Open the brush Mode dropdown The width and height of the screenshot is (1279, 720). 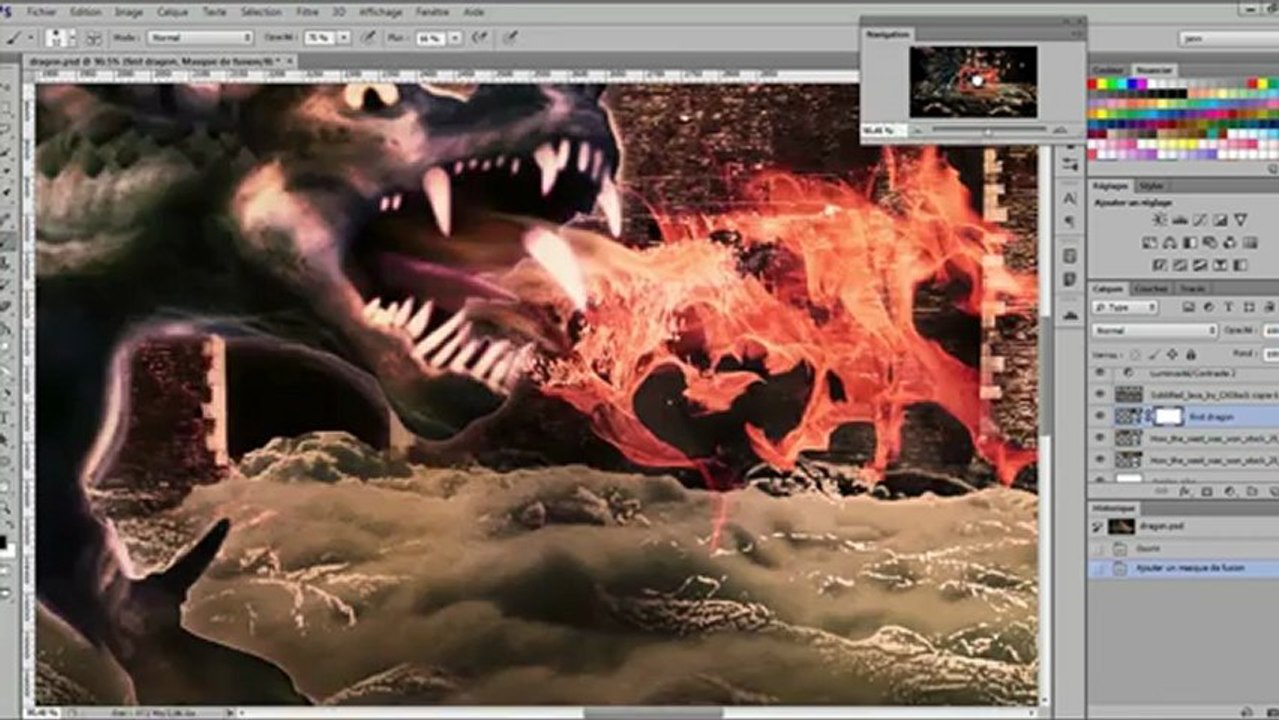(200, 37)
